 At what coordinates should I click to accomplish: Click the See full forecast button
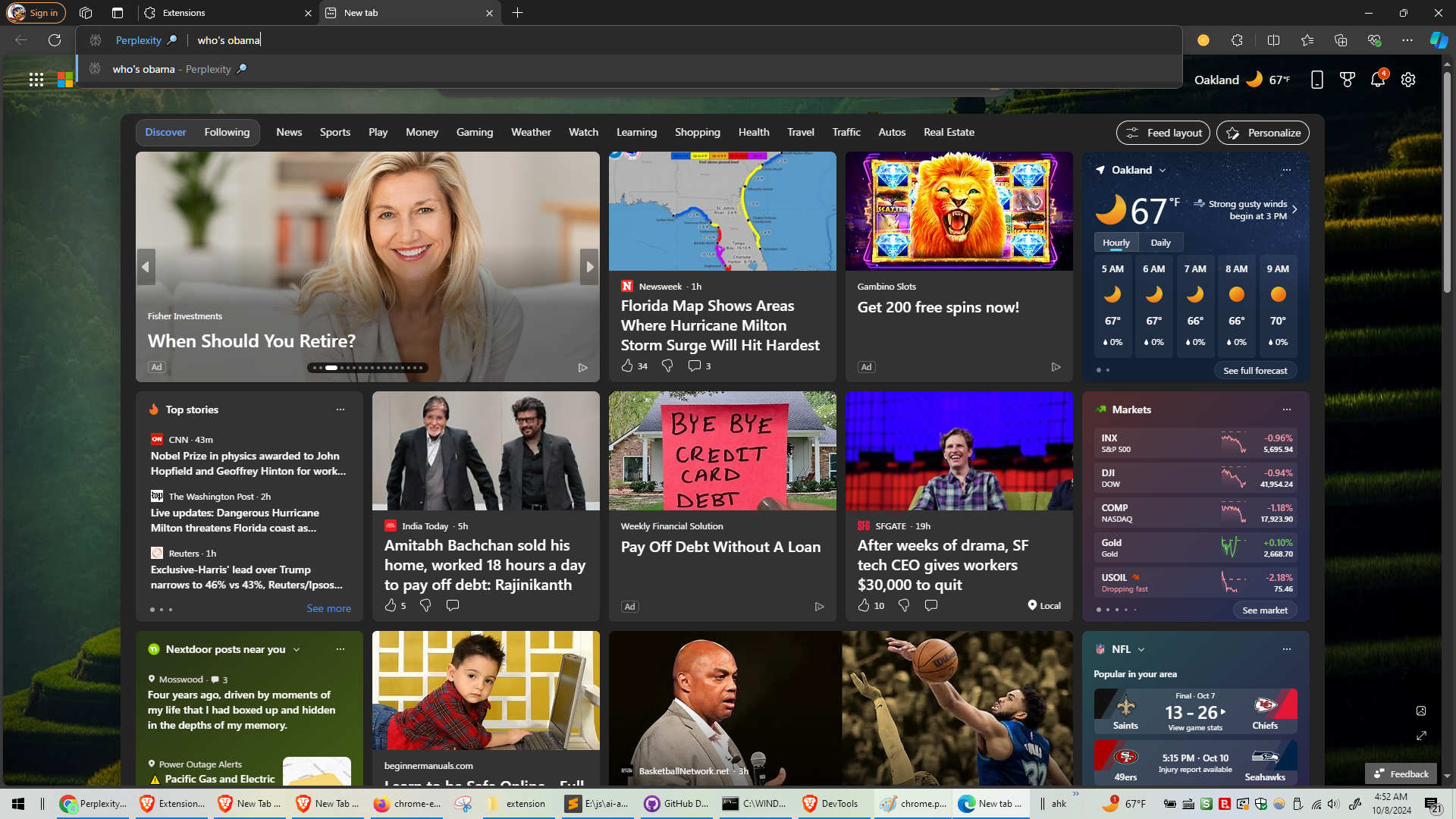pyautogui.click(x=1255, y=371)
